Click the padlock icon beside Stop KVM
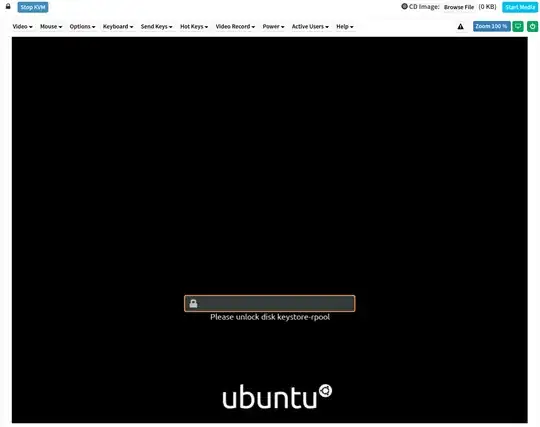 [8, 7]
